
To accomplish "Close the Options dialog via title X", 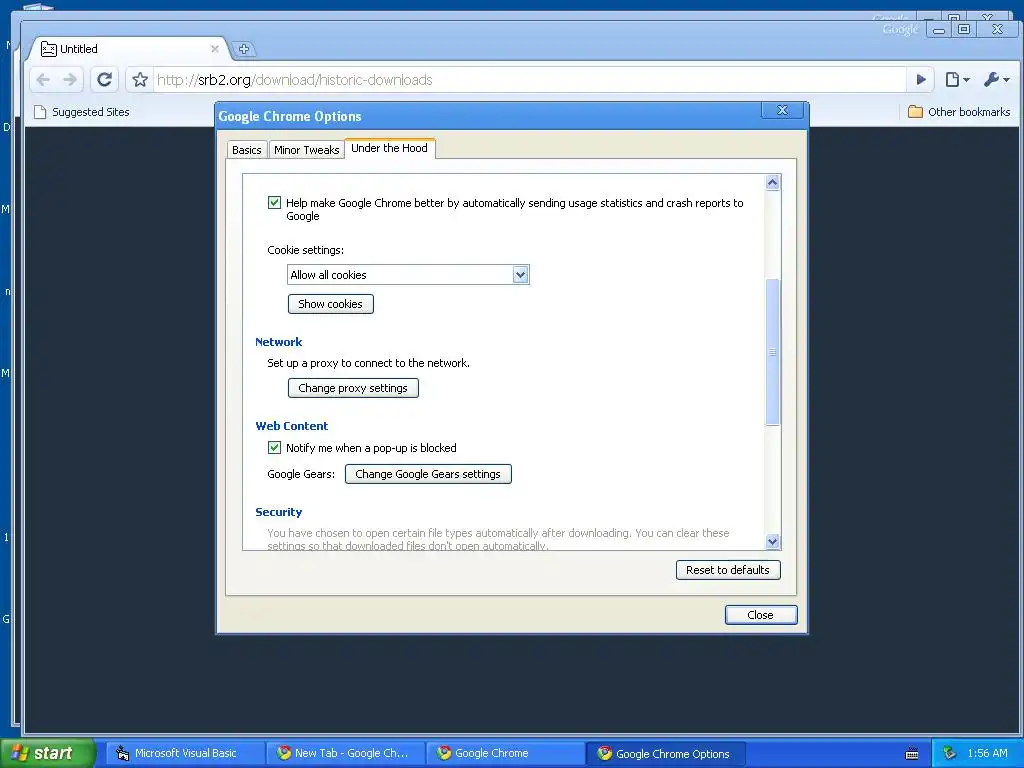I will (782, 110).
